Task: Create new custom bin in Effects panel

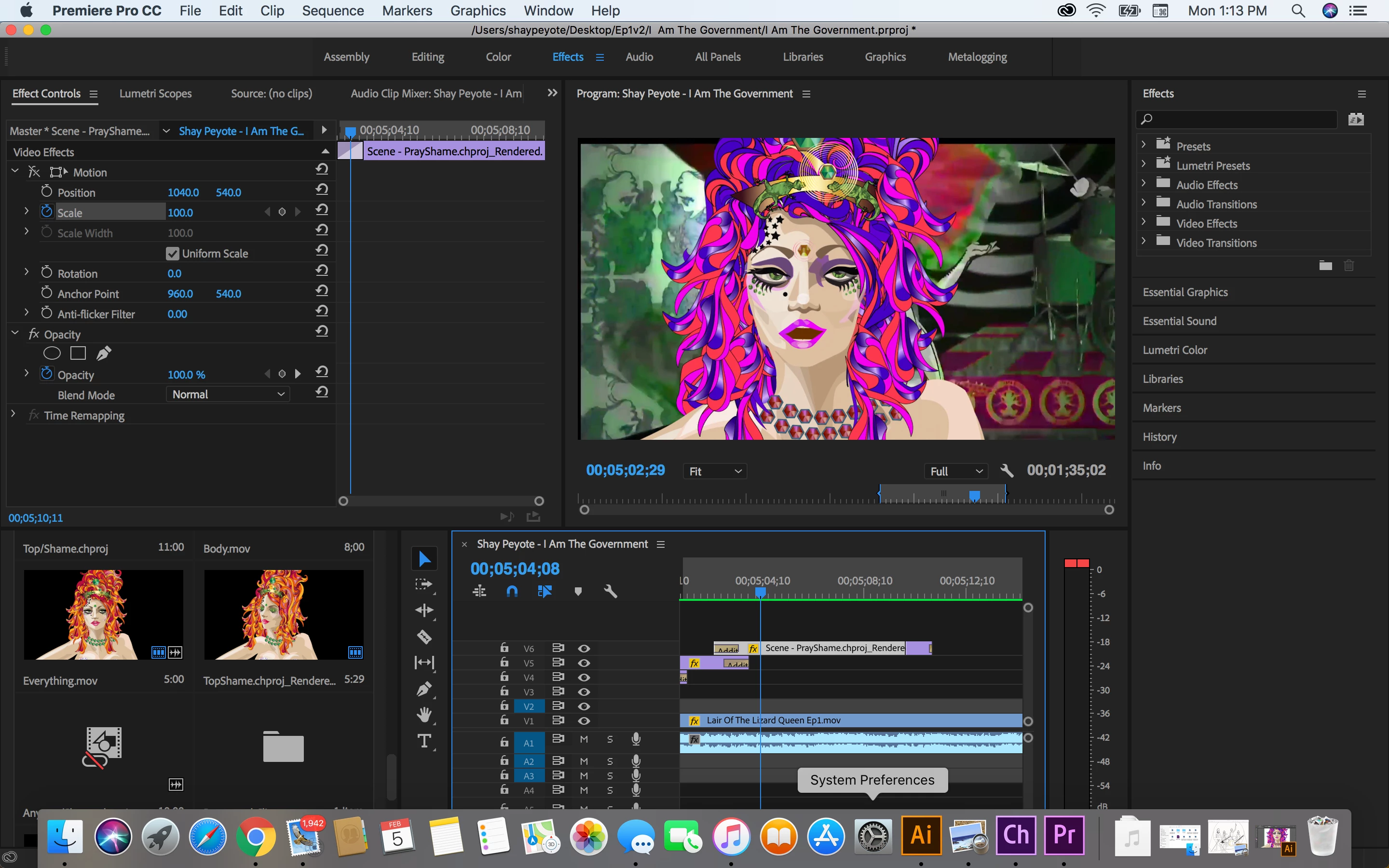Action: pos(1325,265)
